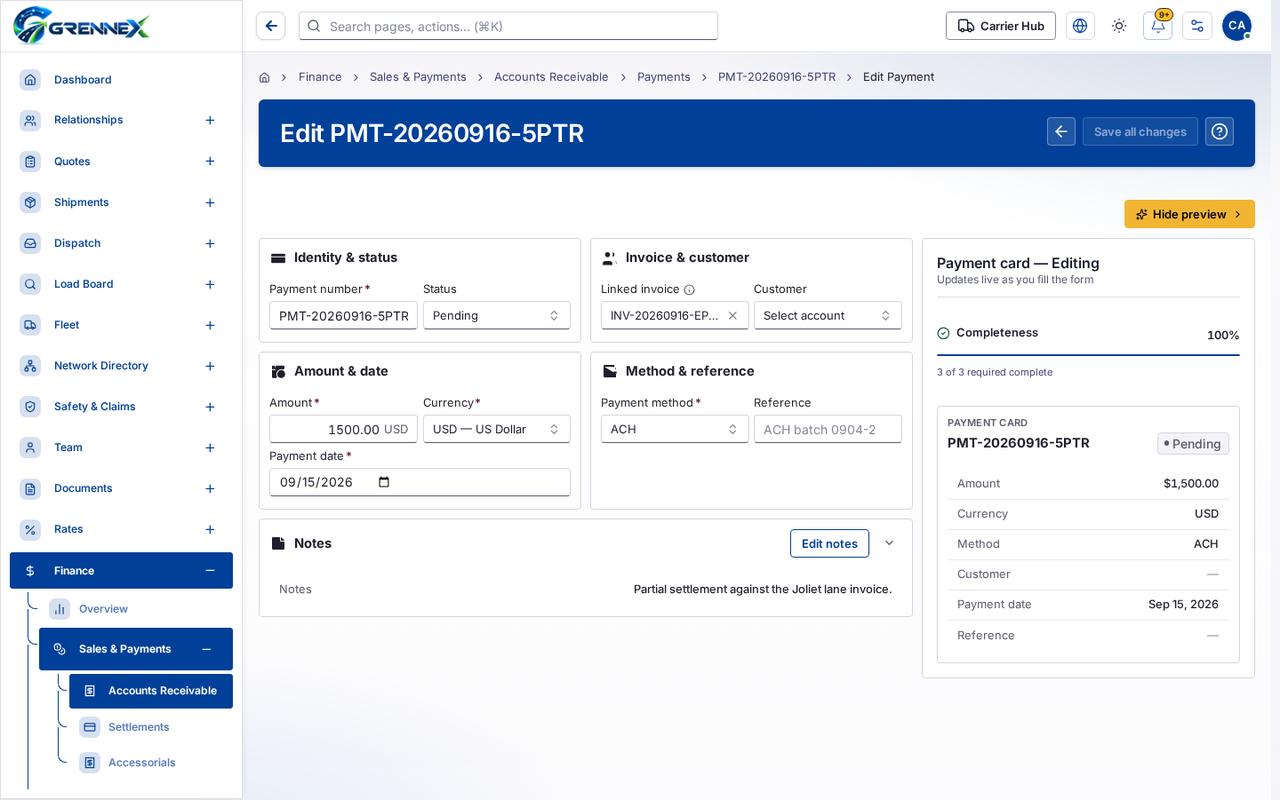1280x800 pixels.
Task: Click the Rates percent sidebar icon
Action: pos(31,530)
